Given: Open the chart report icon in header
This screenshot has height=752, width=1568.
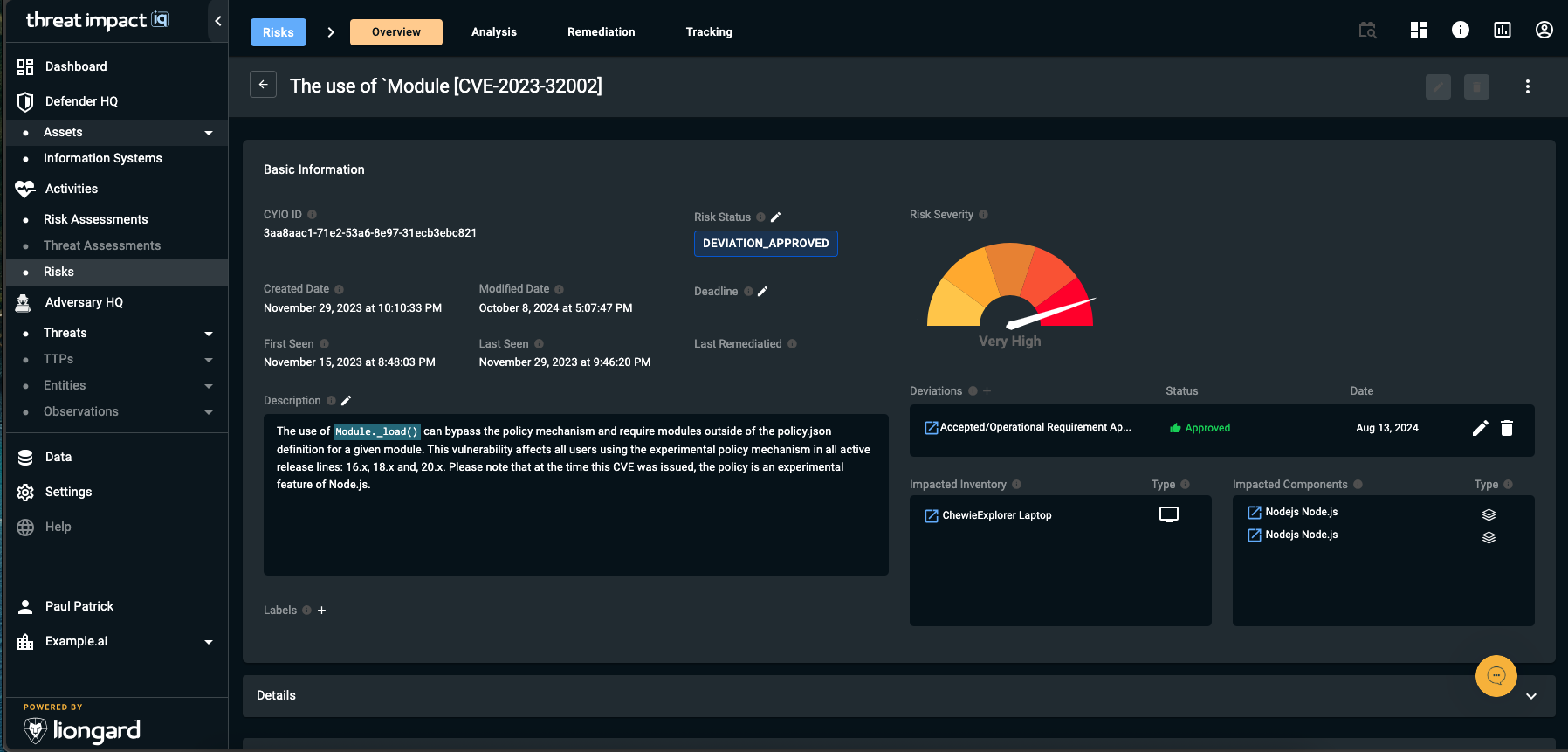Looking at the screenshot, I should (1503, 30).
